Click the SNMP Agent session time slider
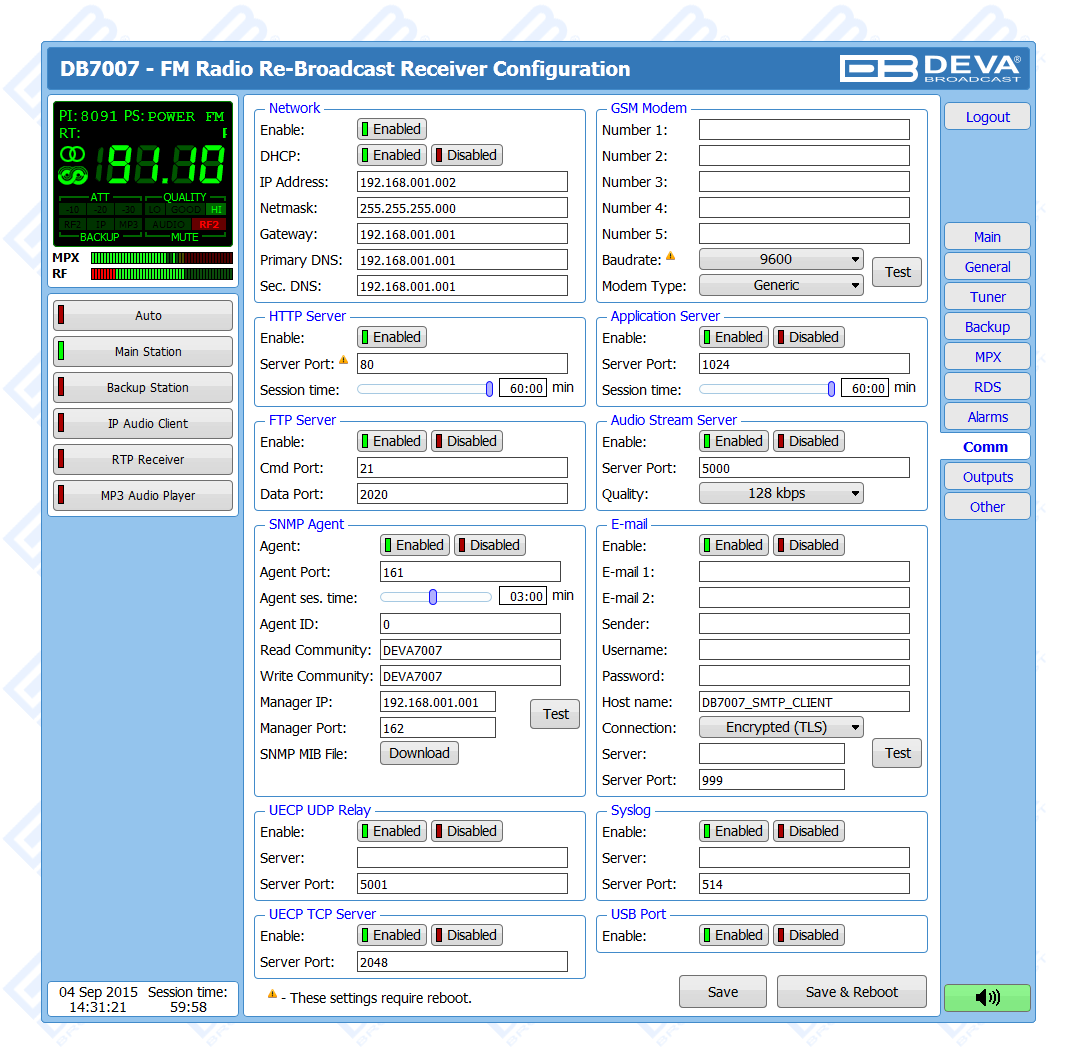The width and height of the screenshot is (1077, 1064). point(434,597)
